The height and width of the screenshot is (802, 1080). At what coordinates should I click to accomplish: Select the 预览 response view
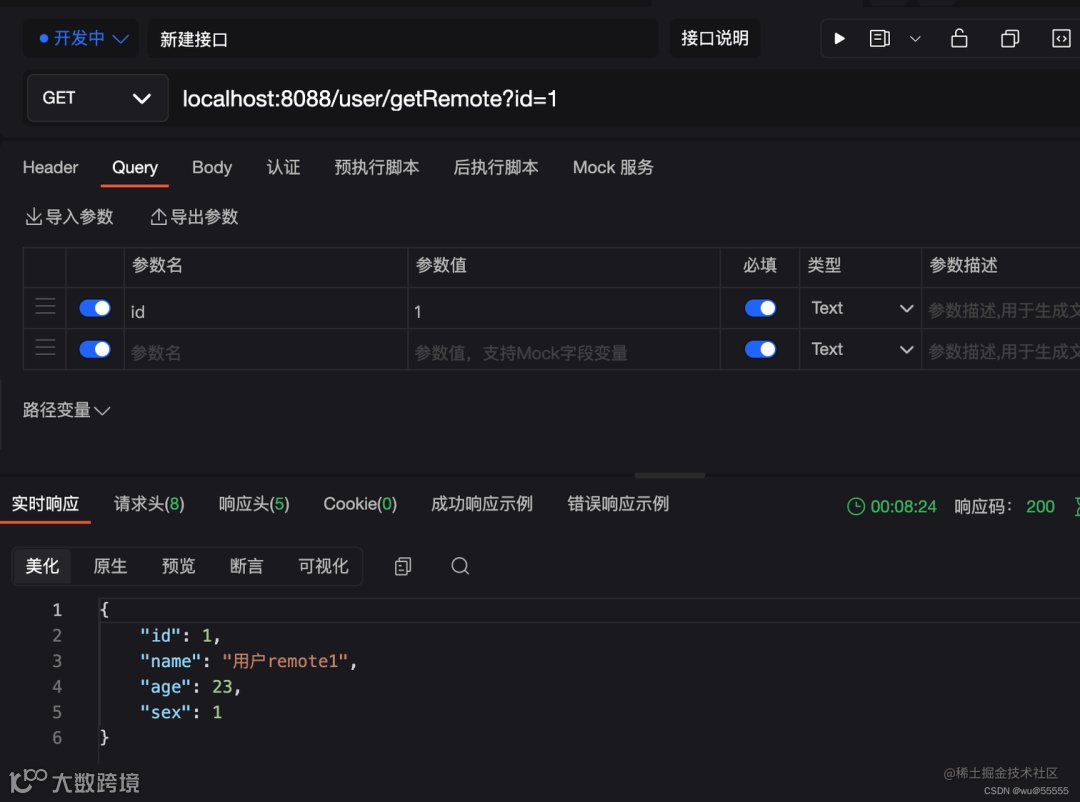(178, 566)
